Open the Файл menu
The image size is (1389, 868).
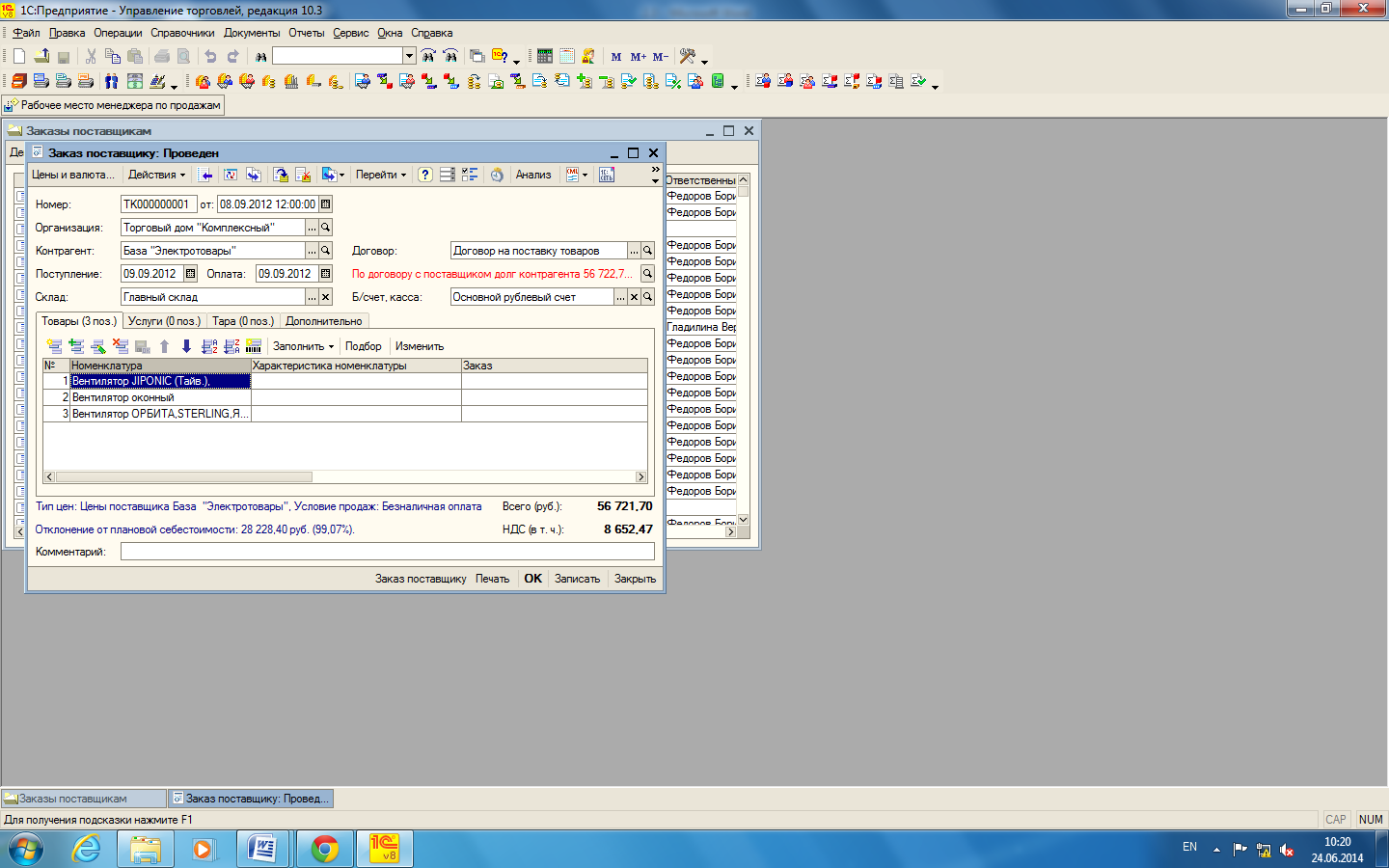[x=26, y=33]
